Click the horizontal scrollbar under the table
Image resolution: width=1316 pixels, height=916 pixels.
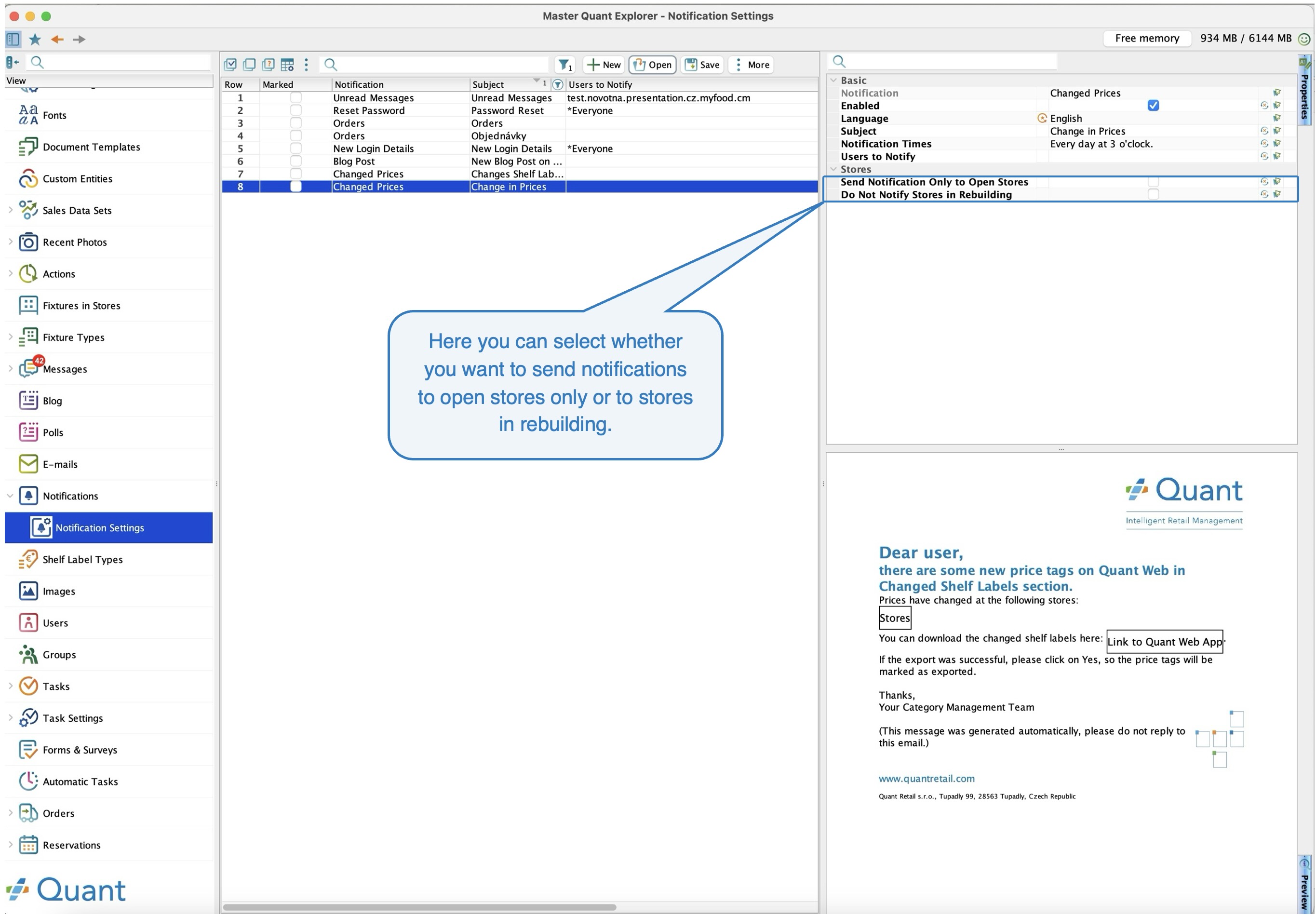419,907
